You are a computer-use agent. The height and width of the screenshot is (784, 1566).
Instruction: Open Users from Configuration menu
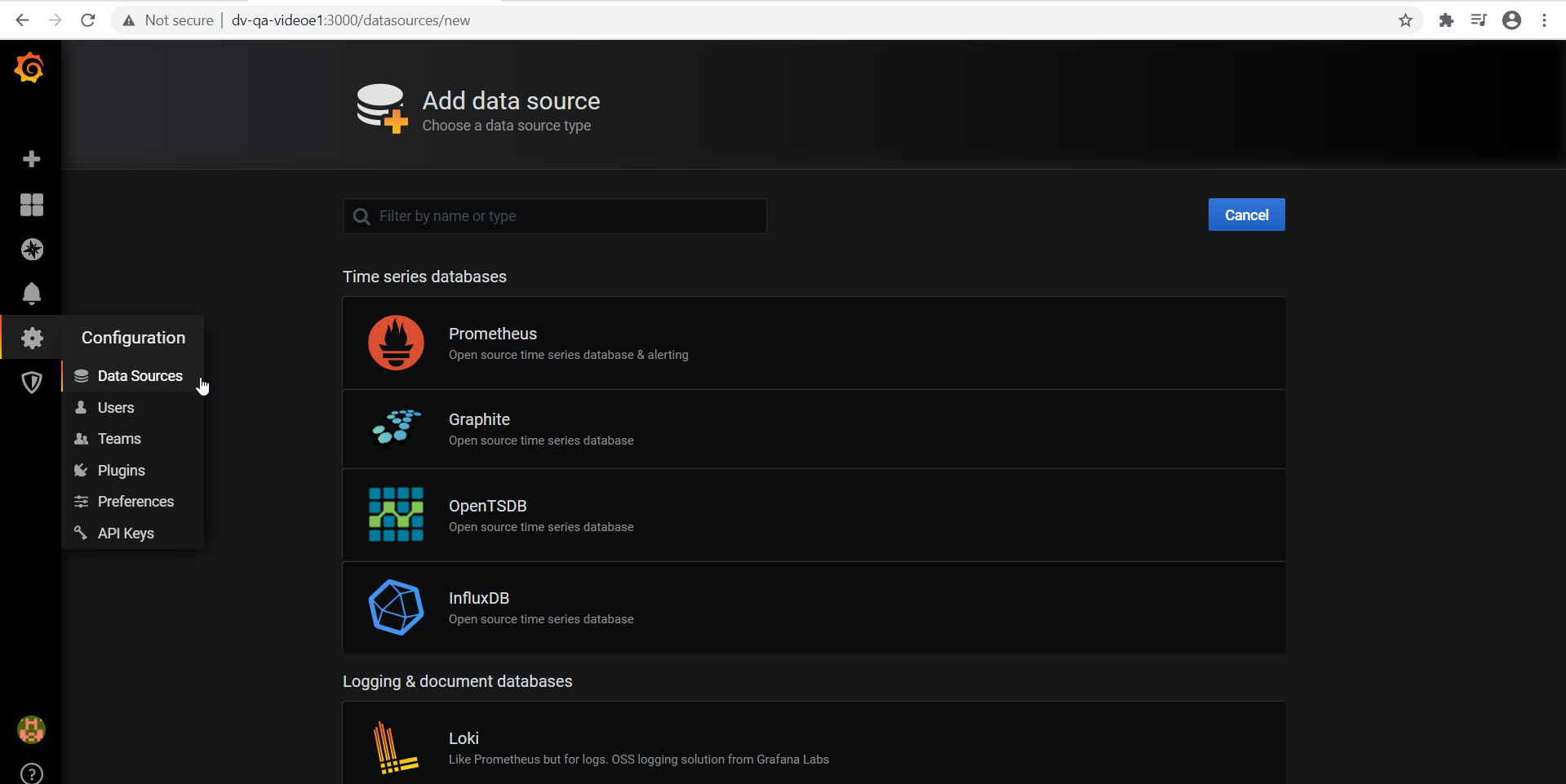(116, 408)
